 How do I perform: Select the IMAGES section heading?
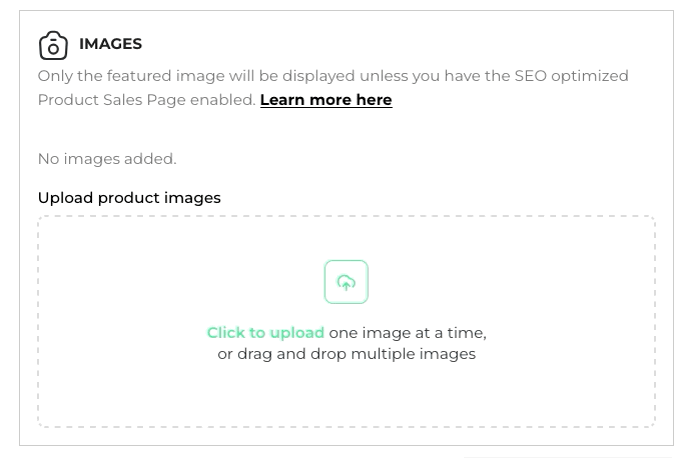coord(110,44)
